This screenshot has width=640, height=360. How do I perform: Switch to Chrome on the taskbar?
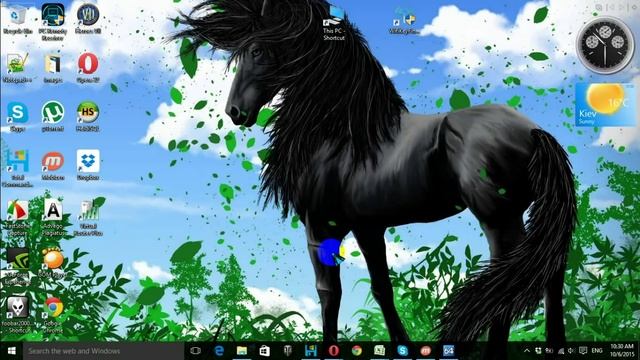click(357, 351)
